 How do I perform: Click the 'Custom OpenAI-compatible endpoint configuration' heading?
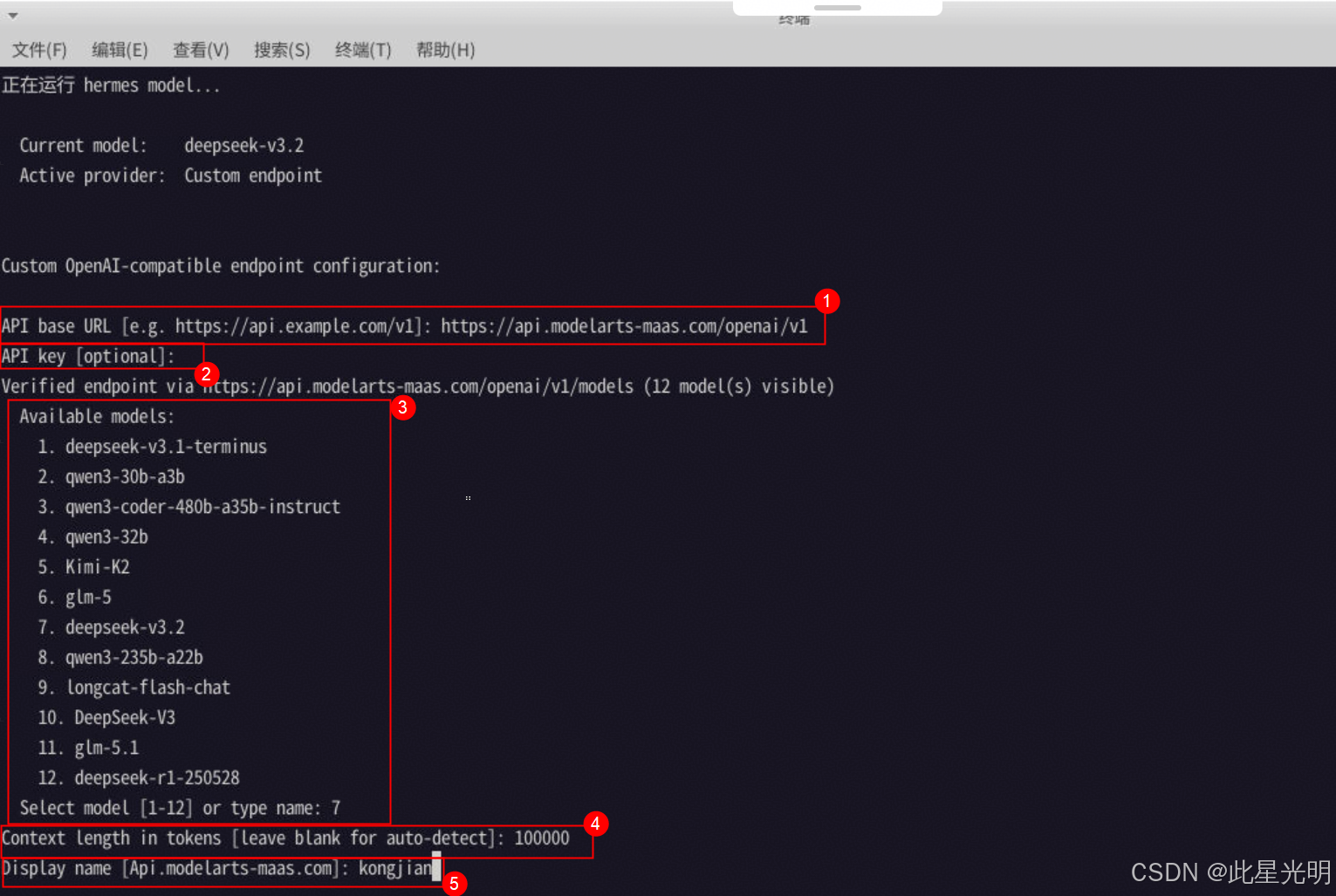(221, 266)
